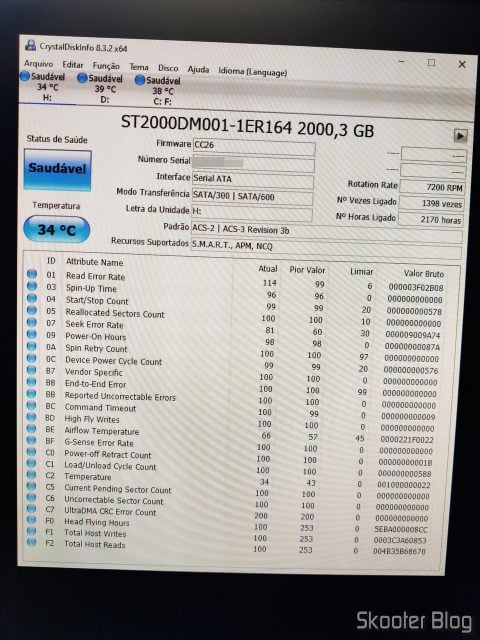
Task: Click the Pior Valor column header
Action: coord(307,270)
